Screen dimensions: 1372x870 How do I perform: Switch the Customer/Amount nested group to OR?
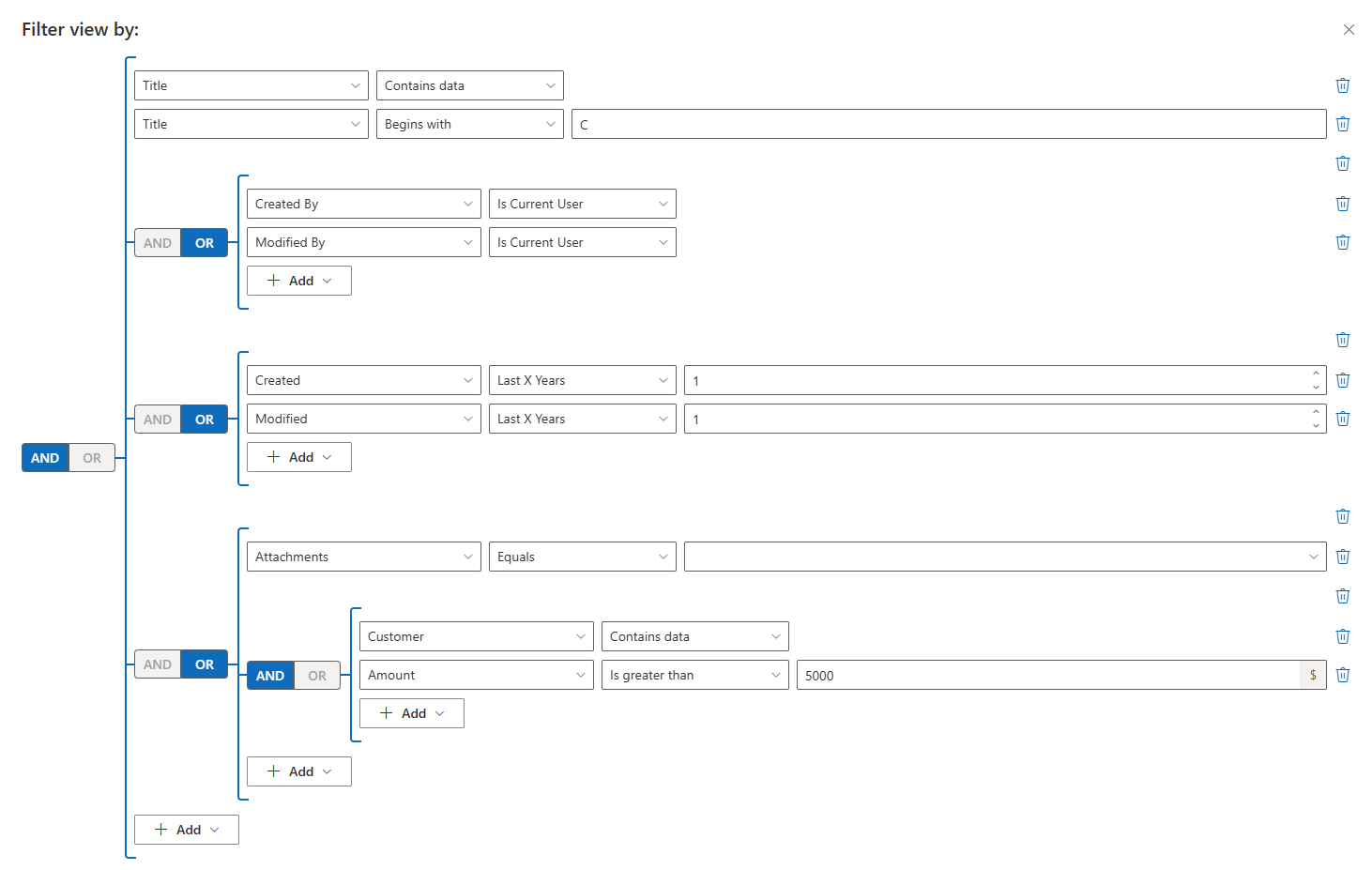coord(317,676)
